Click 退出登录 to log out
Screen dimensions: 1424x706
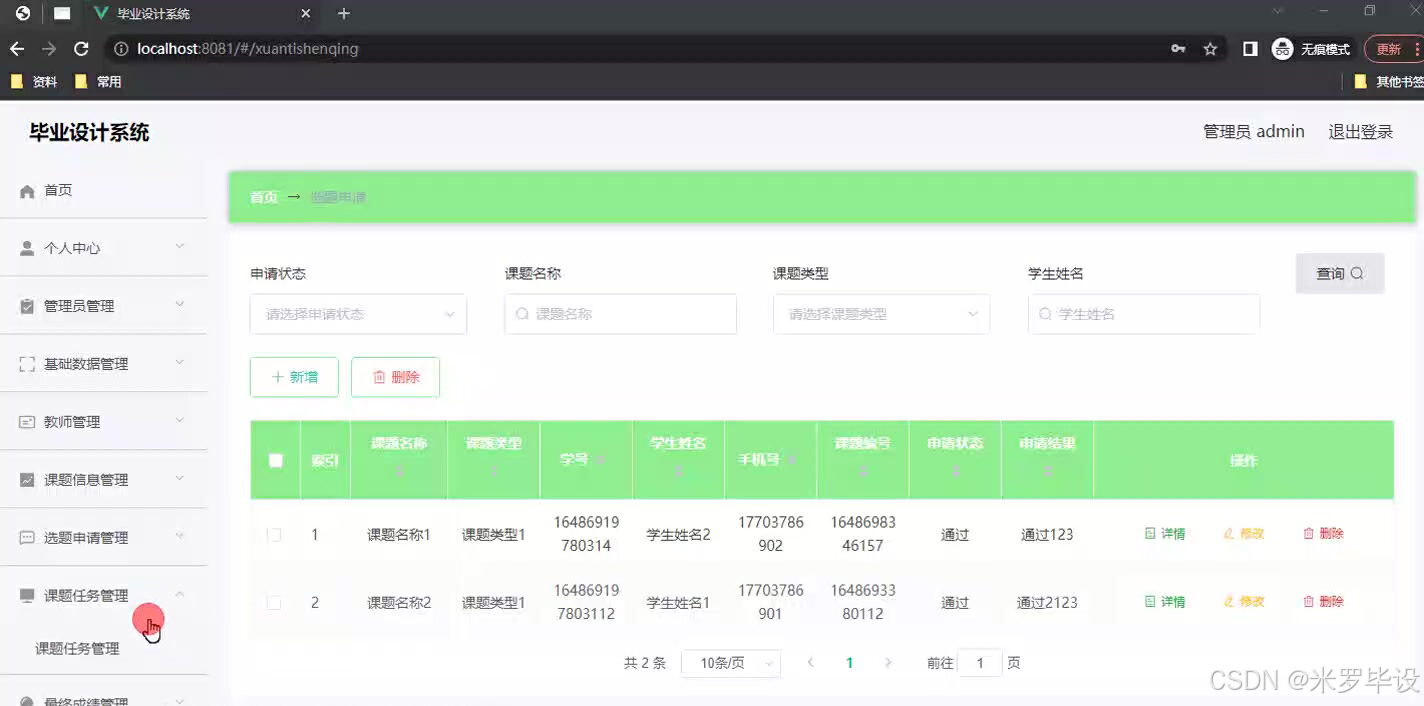pyautogui.click(x=1360, y=131)
